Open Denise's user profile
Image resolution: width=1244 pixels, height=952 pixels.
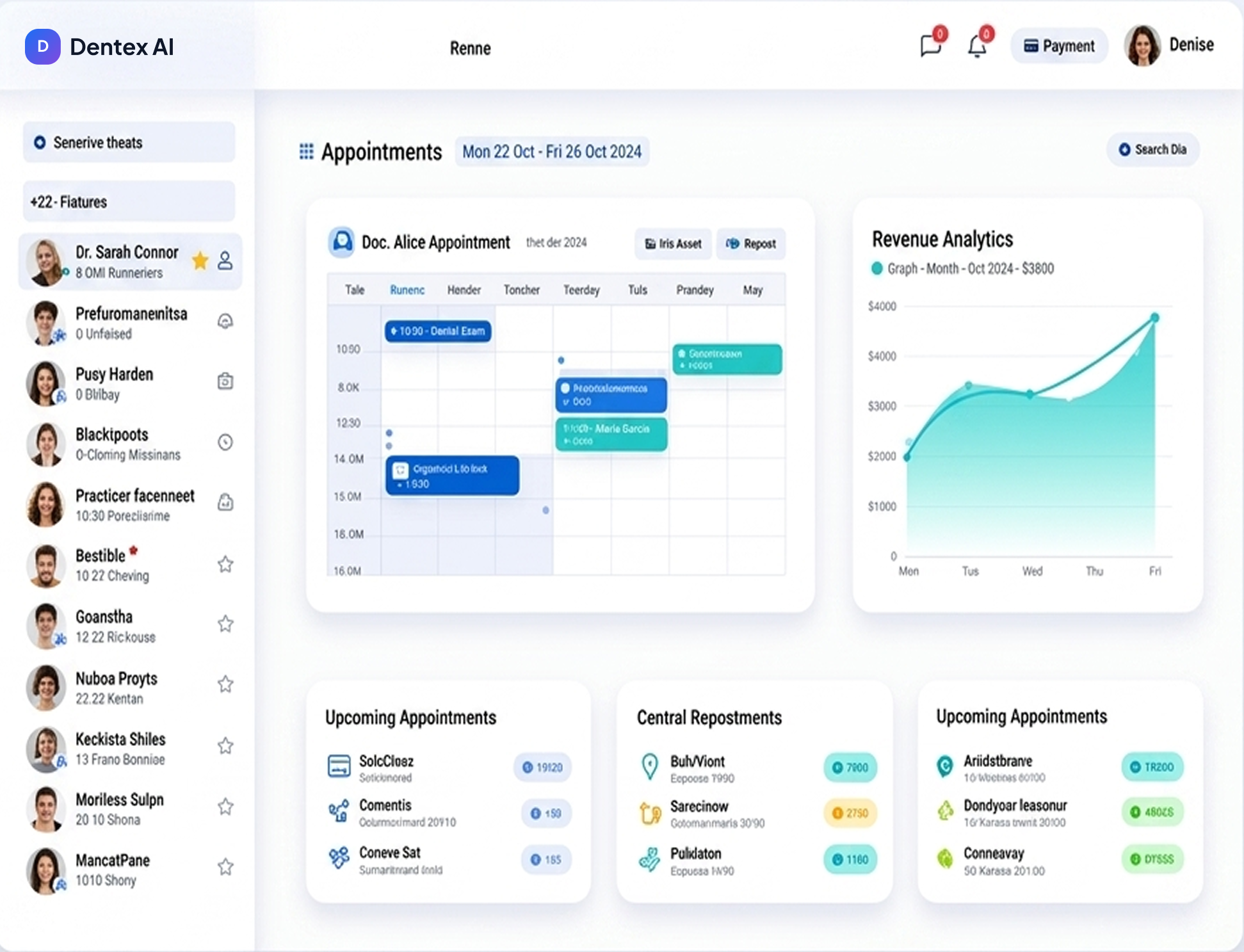(1169, 45)
